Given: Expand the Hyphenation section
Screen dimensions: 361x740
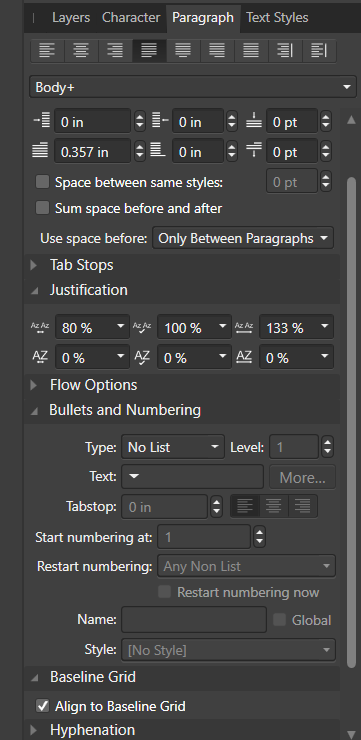Looking at the screenshot, I should [92, 730].
